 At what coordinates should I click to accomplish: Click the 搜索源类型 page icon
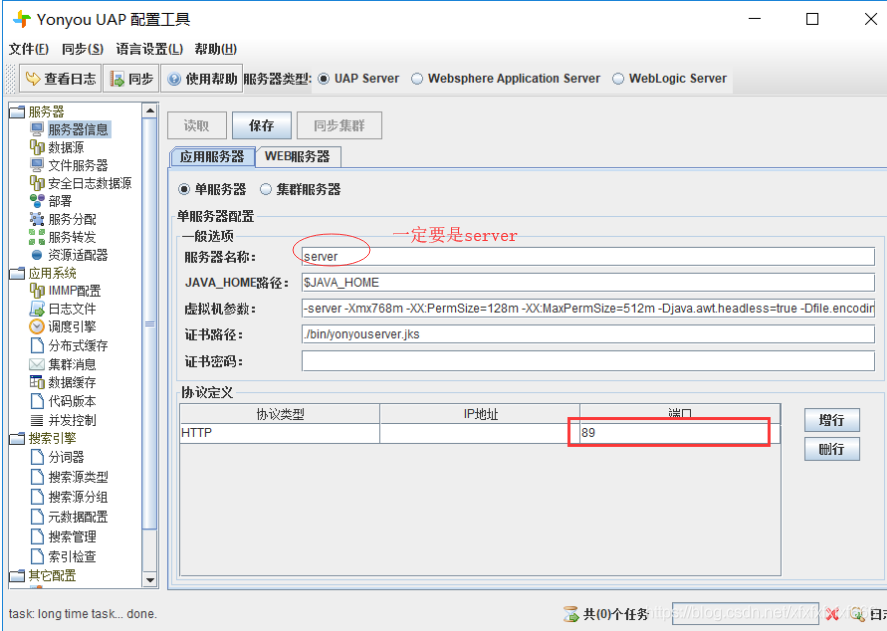click(x=37, y=477)
